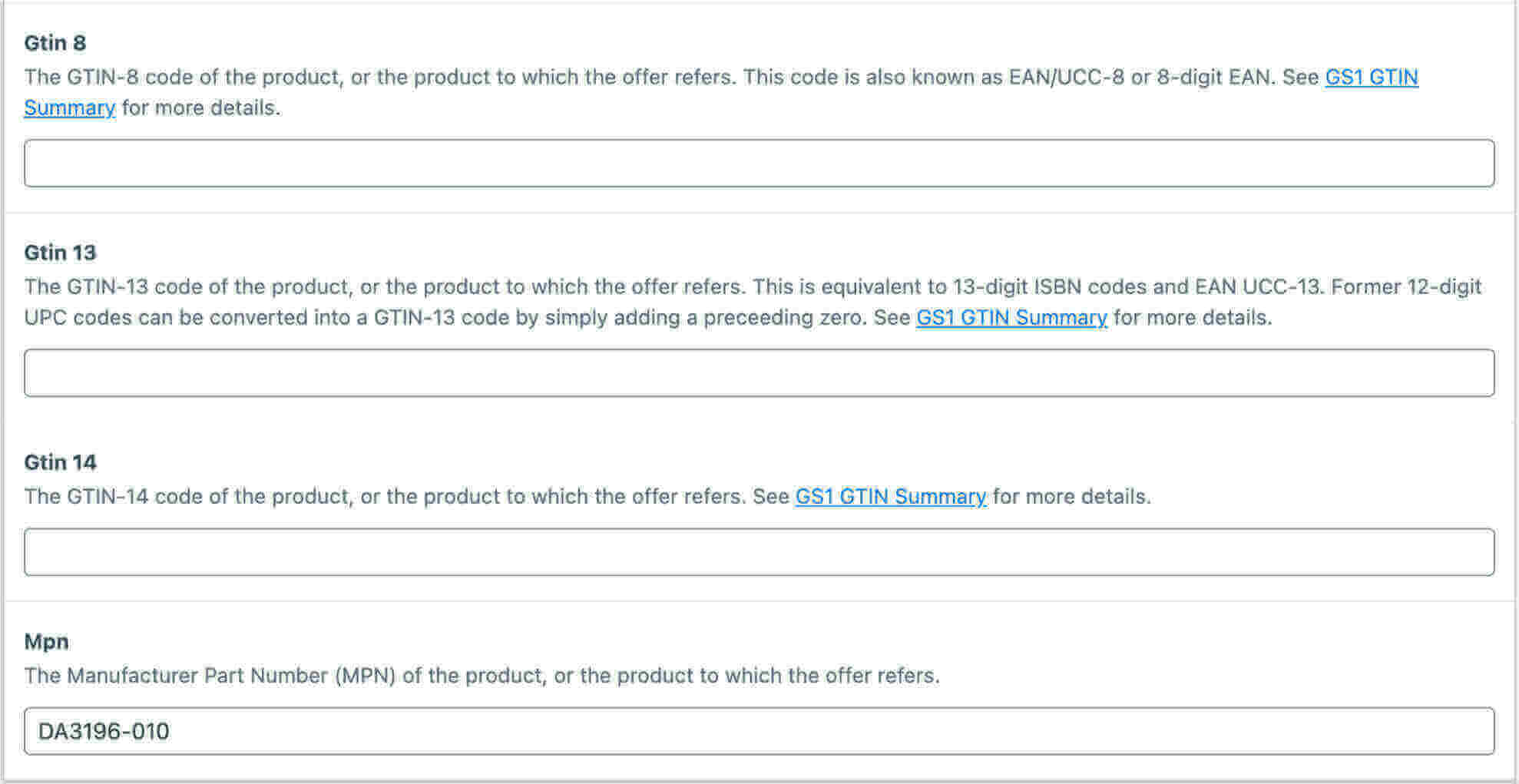Open GS1 GTIN Summary link under Gtin 13
1519x784 pixels.
pyautogui.click(x=1011, y=317)
